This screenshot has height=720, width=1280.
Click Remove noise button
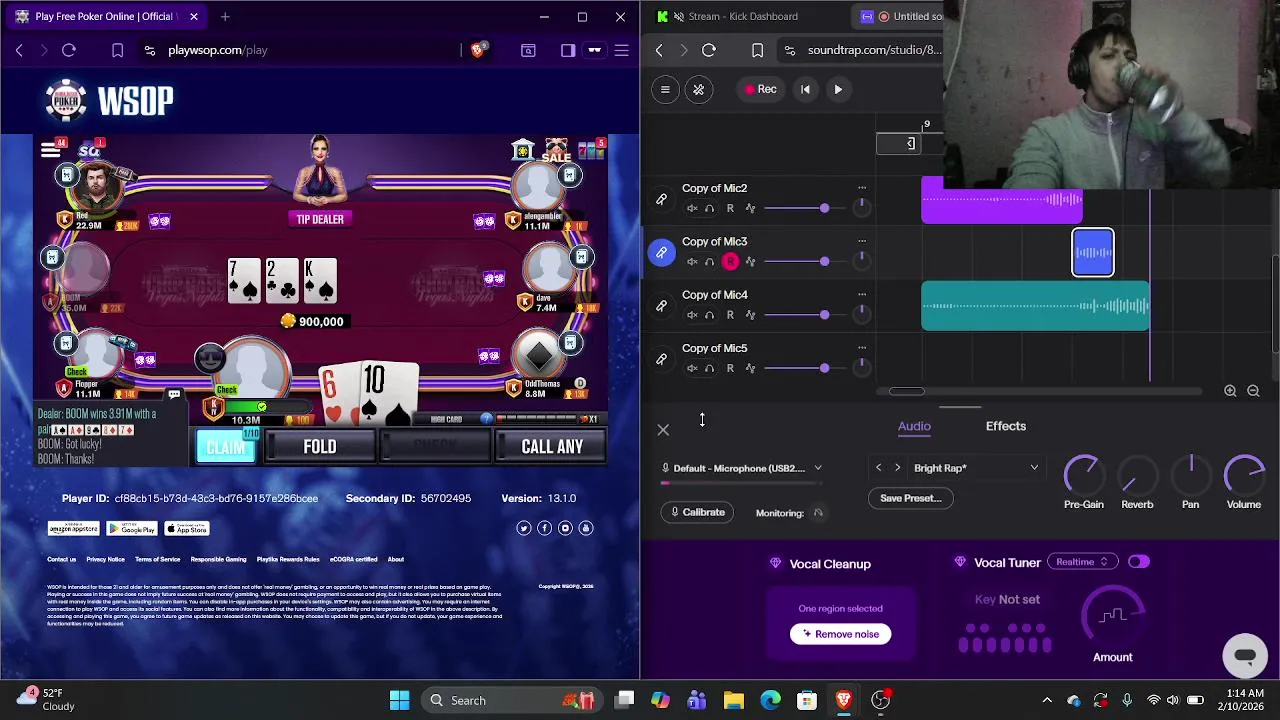point(840,634)
